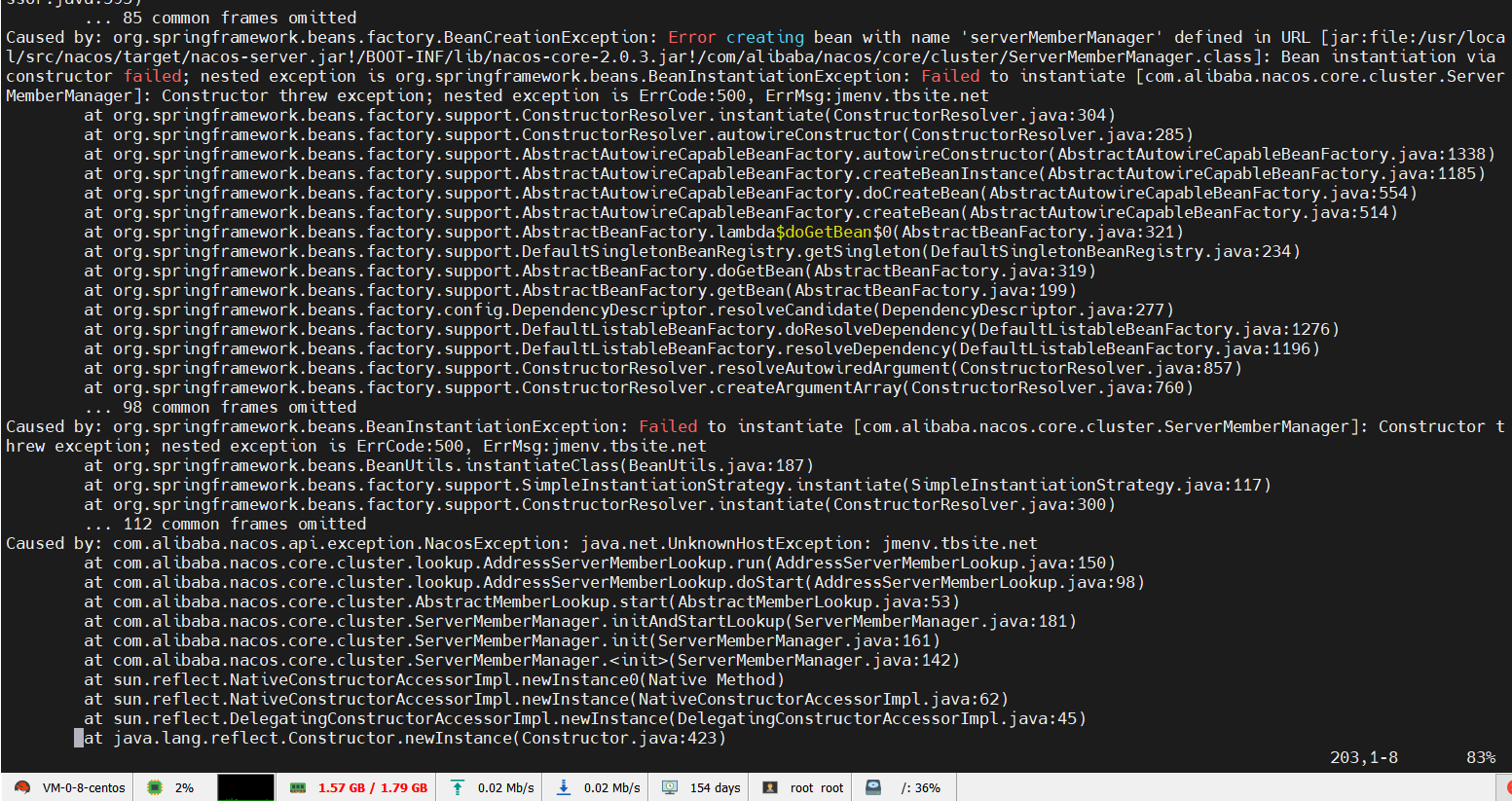Click the AbstractMemberLookup.java:53 line
Image resolution: width=1512 pixels, height=801 pixels.
(522, 601)
